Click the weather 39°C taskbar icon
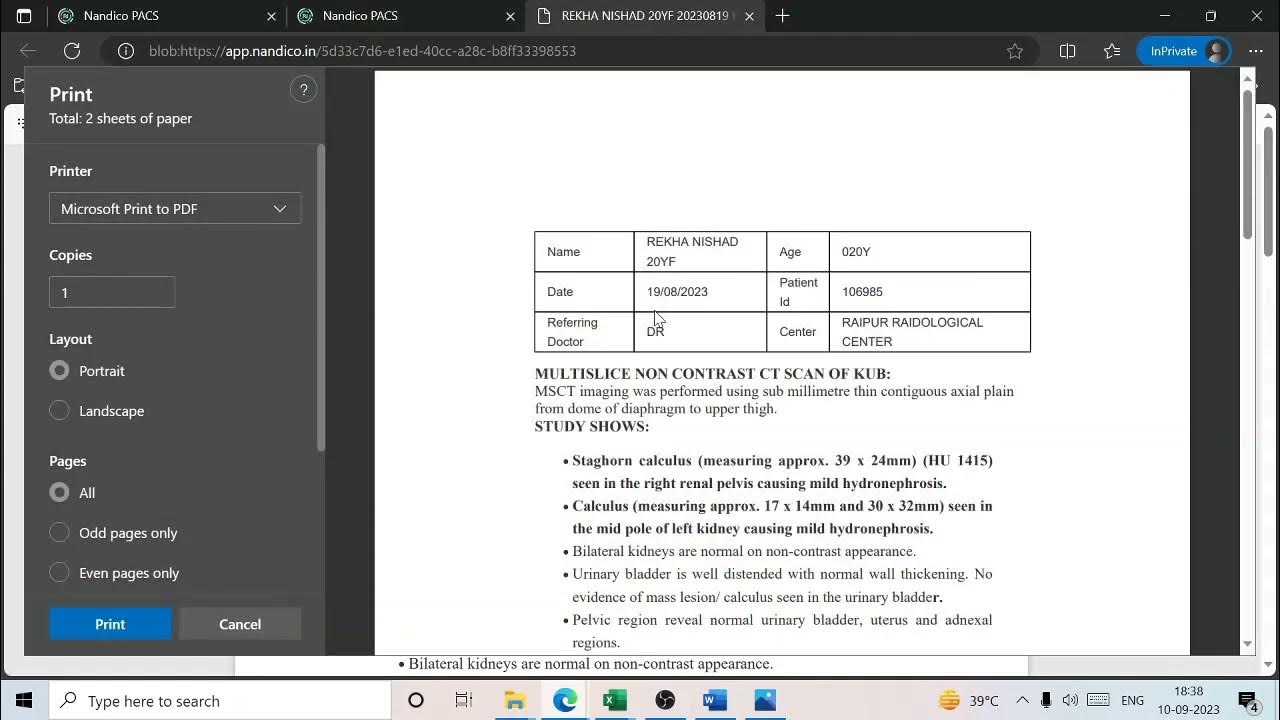 [969, 700]
